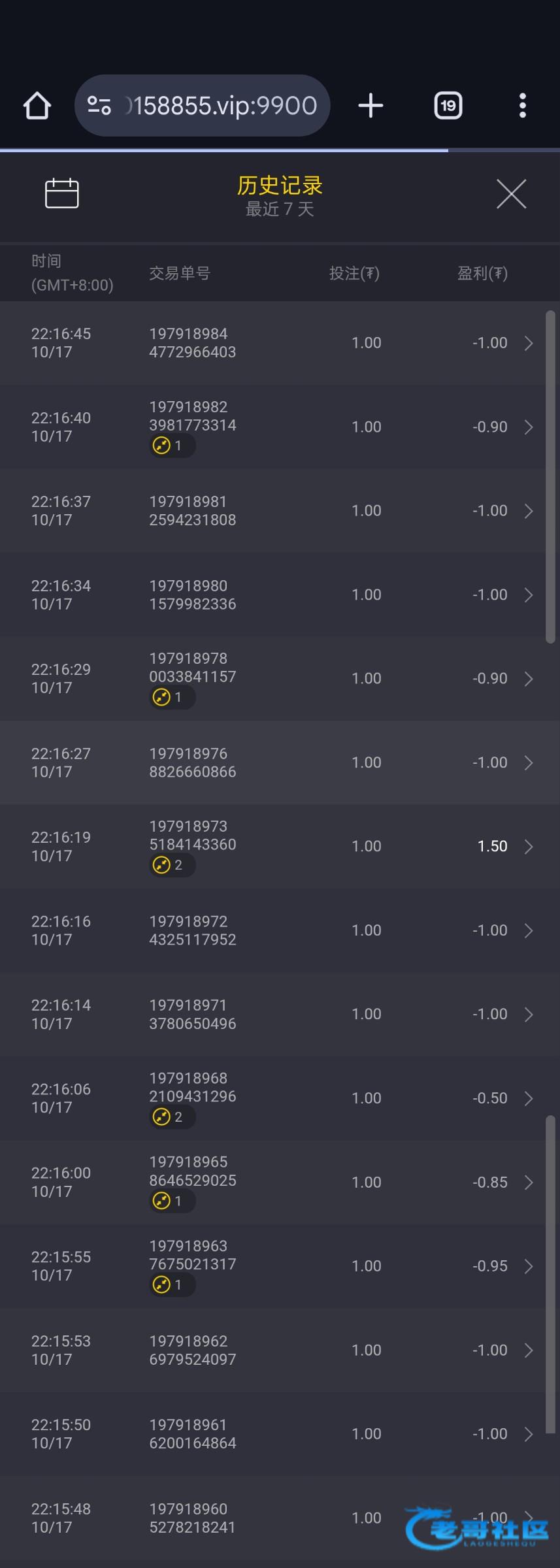Open browser three-dot menu
Viewport: 560px width, 1568px height.
pyautogui.click(x=522, y=106)
